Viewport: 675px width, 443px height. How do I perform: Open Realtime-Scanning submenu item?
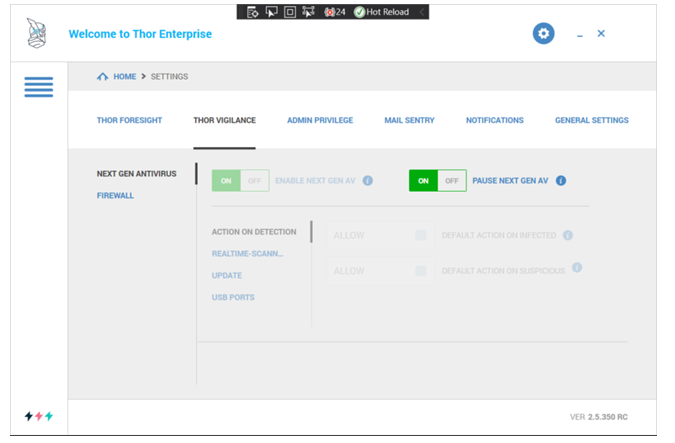pyautogui.click(x=248, y=254)
